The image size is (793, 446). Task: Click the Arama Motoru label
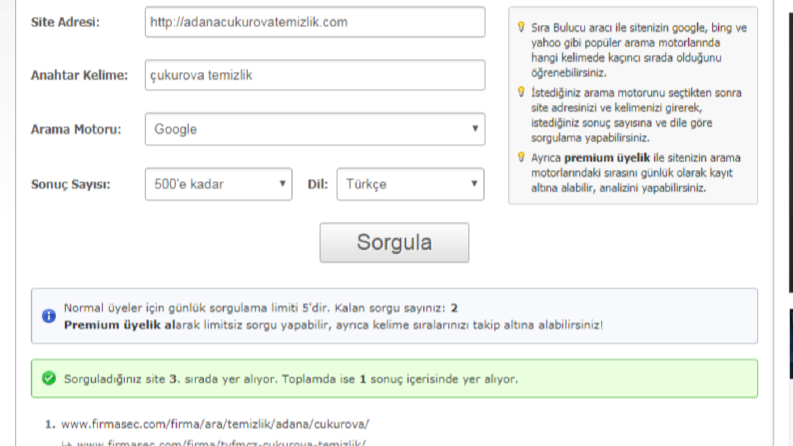pyautogui.click(x=76, y=129)
